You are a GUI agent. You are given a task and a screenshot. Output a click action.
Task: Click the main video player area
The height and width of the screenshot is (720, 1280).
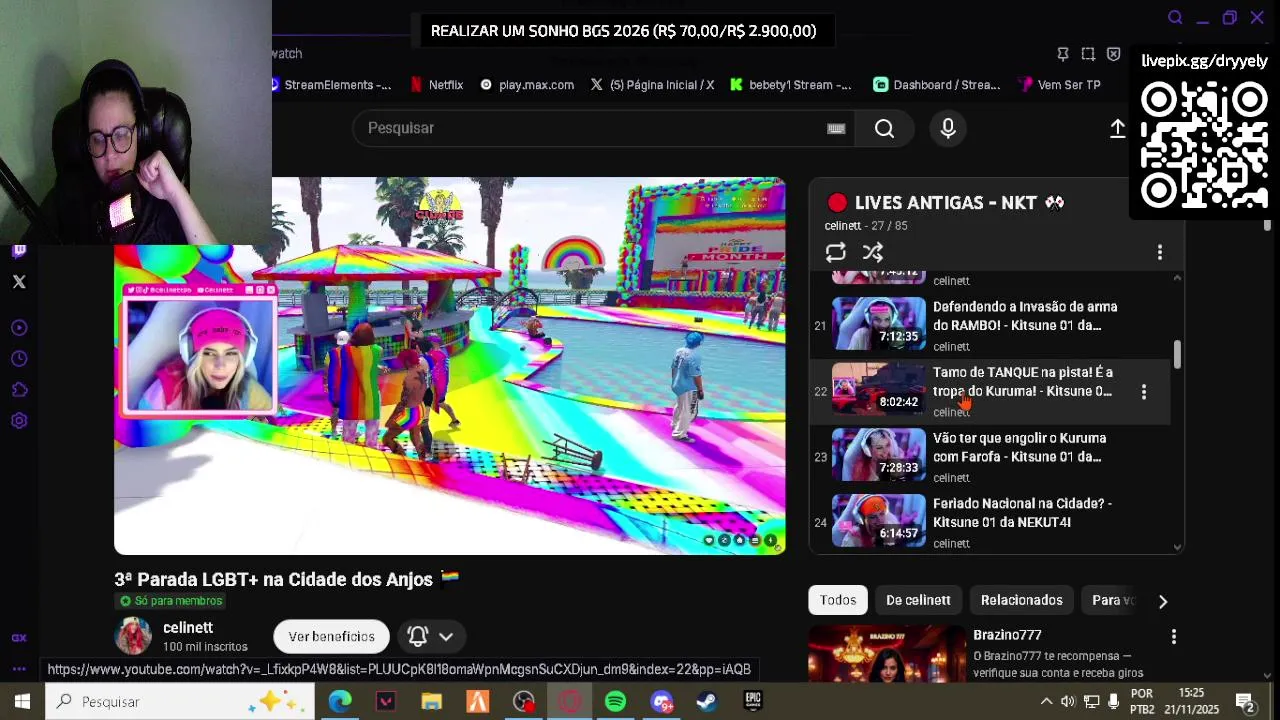pos(449,366)
